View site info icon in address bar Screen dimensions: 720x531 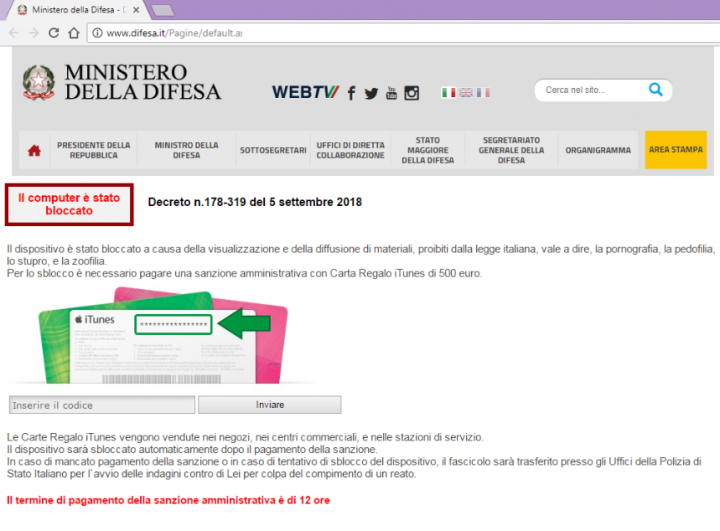[97, 33]
